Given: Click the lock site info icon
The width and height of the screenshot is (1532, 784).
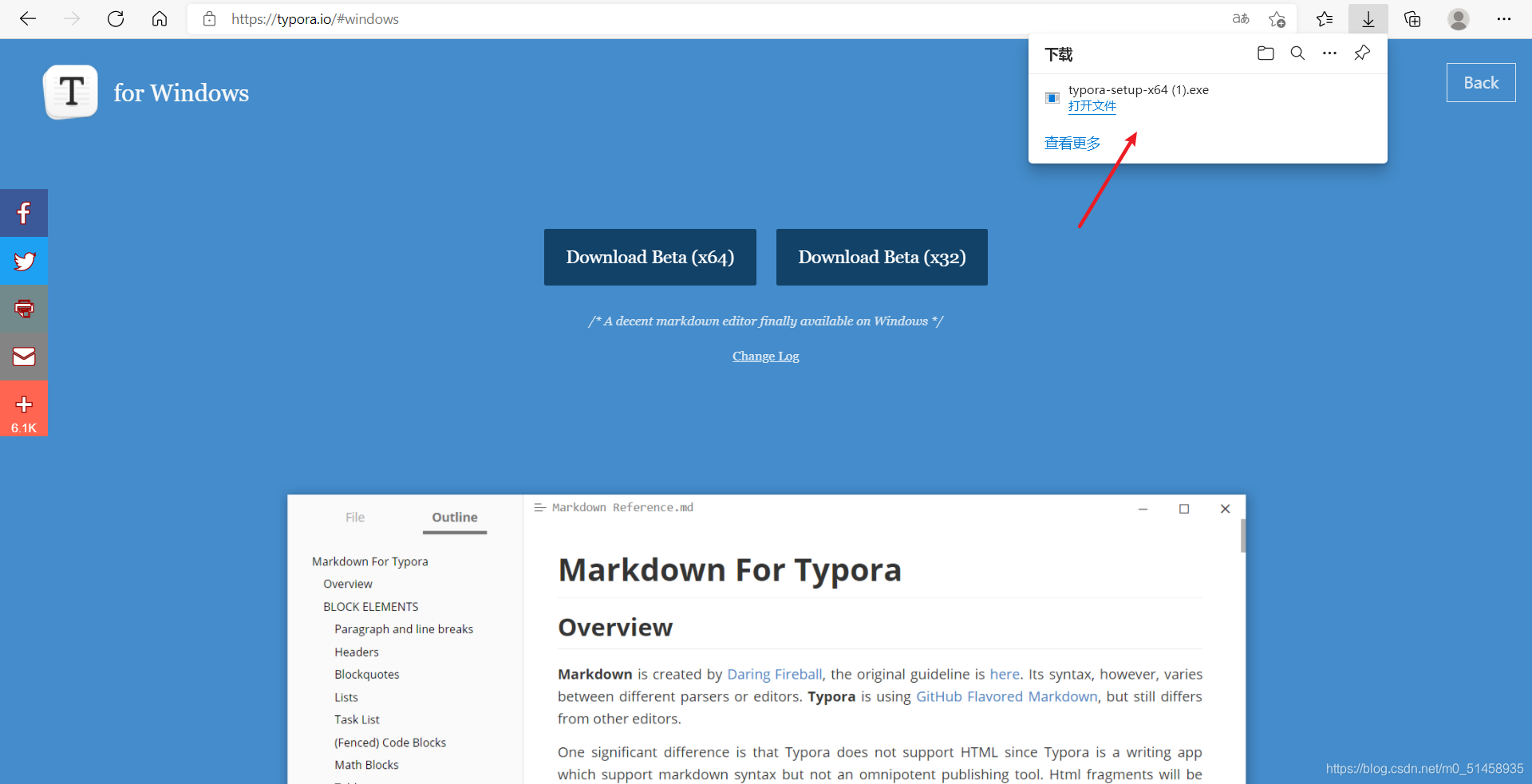Looking at the screenshot, I should (x=209, y=18).
